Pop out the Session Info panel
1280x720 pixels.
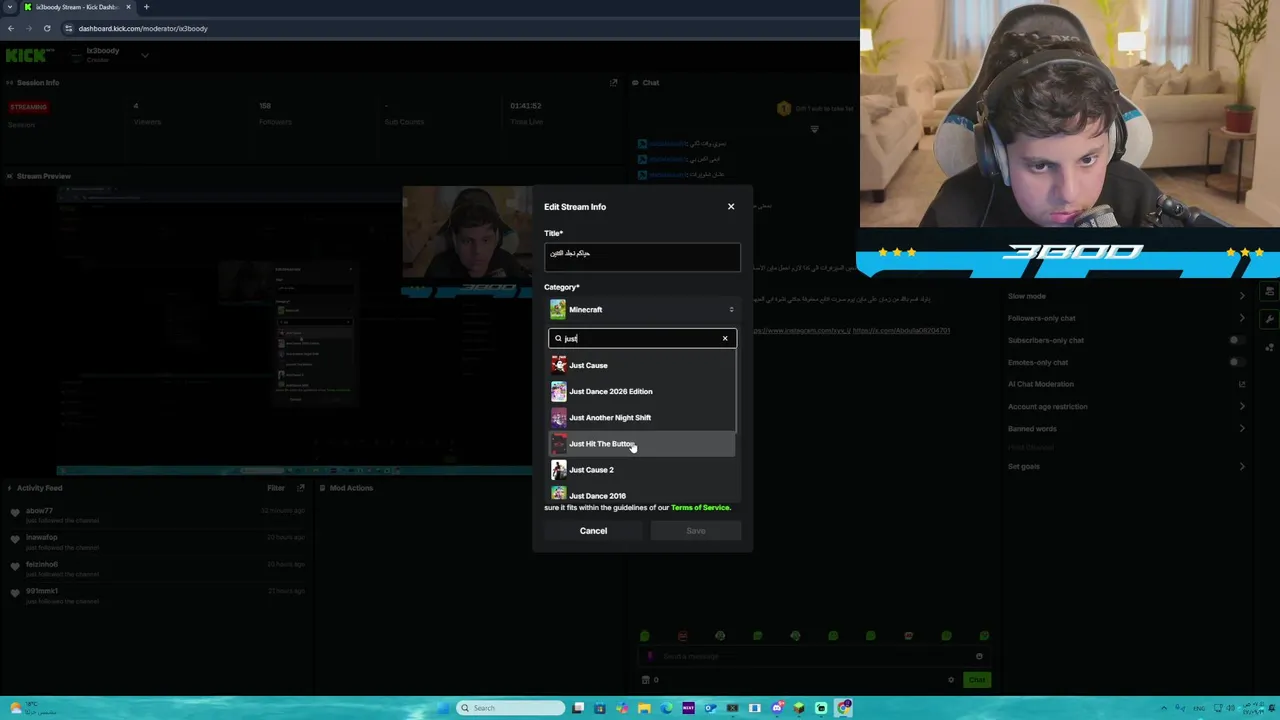pos(613,82)
